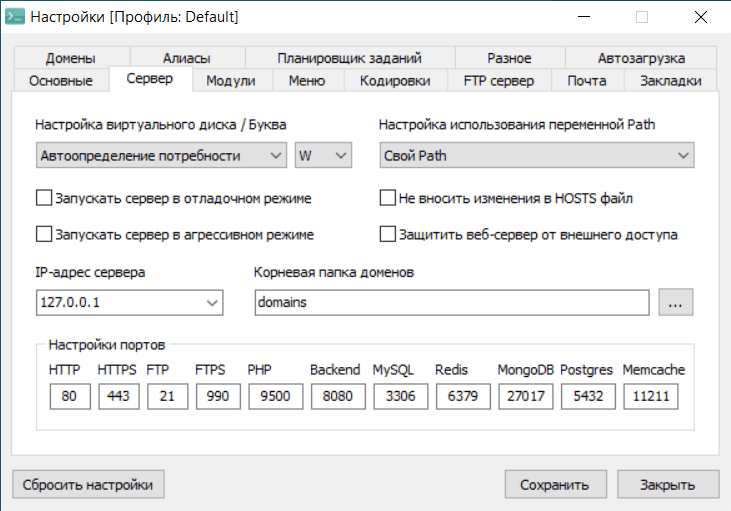Close the settings window with X
Viewport: 731px width, 511px height.
point(701,17)
